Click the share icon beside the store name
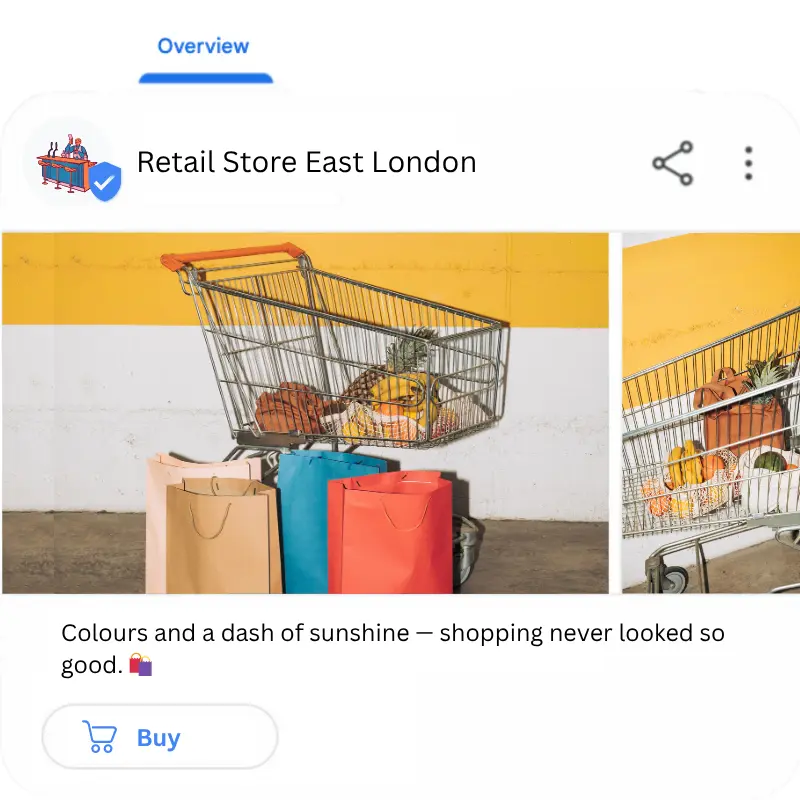The width and height of the screenshot is (800, 800). 673,163
